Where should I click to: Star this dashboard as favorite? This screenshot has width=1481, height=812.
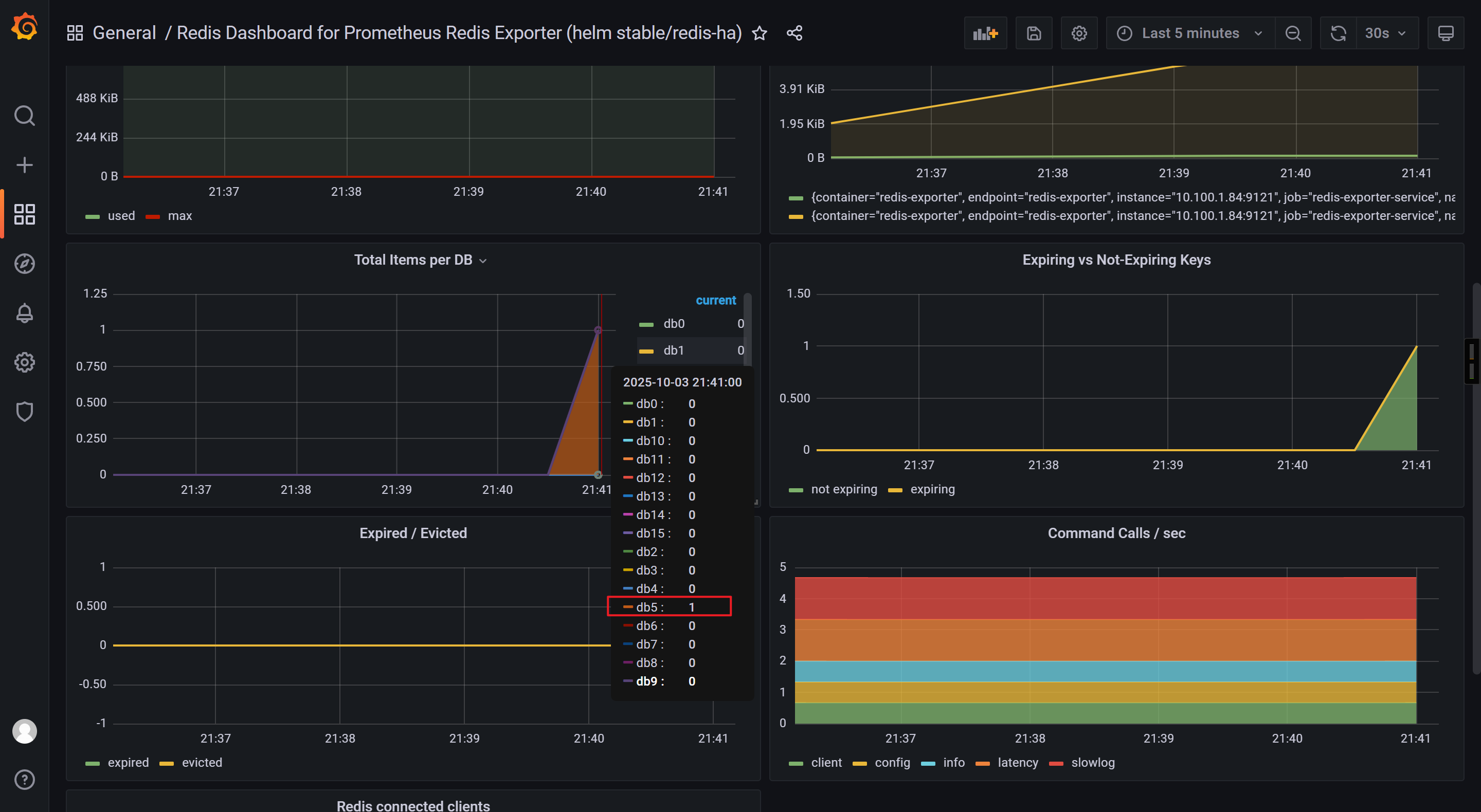[760, 33]
